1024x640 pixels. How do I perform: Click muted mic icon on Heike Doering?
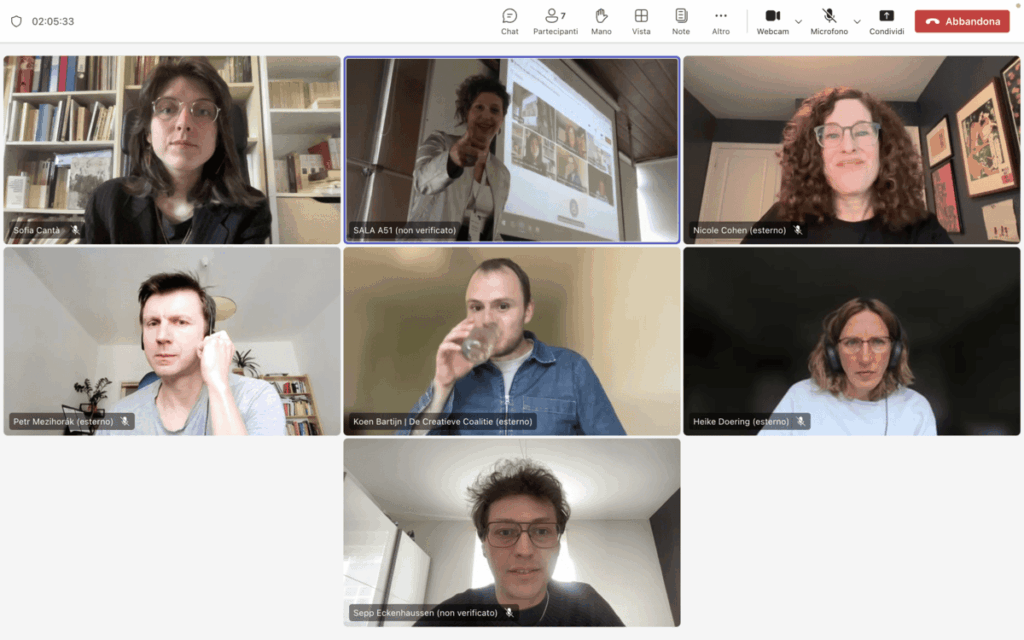tap(800, 421)
